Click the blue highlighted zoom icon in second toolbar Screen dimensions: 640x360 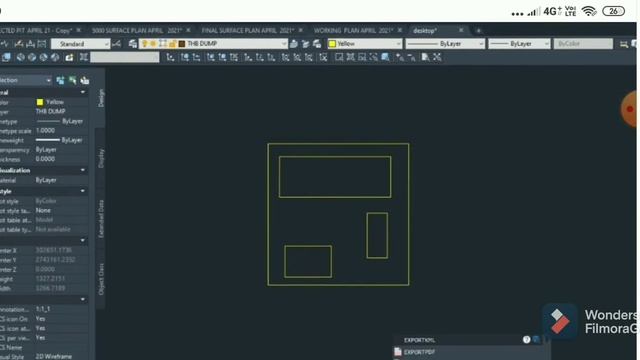coord(385,58)
